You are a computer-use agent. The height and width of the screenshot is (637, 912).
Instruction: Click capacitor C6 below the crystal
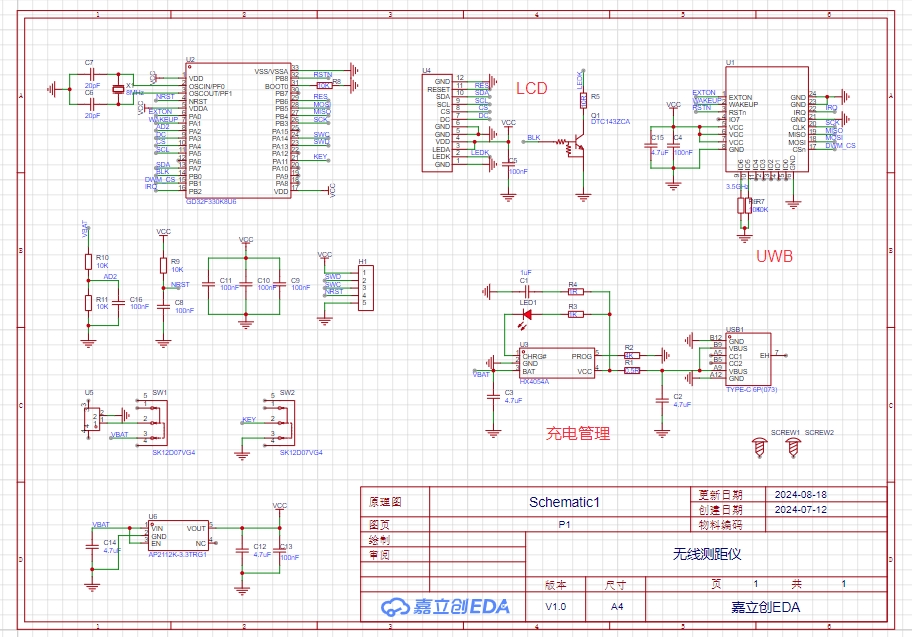point(92,104)
